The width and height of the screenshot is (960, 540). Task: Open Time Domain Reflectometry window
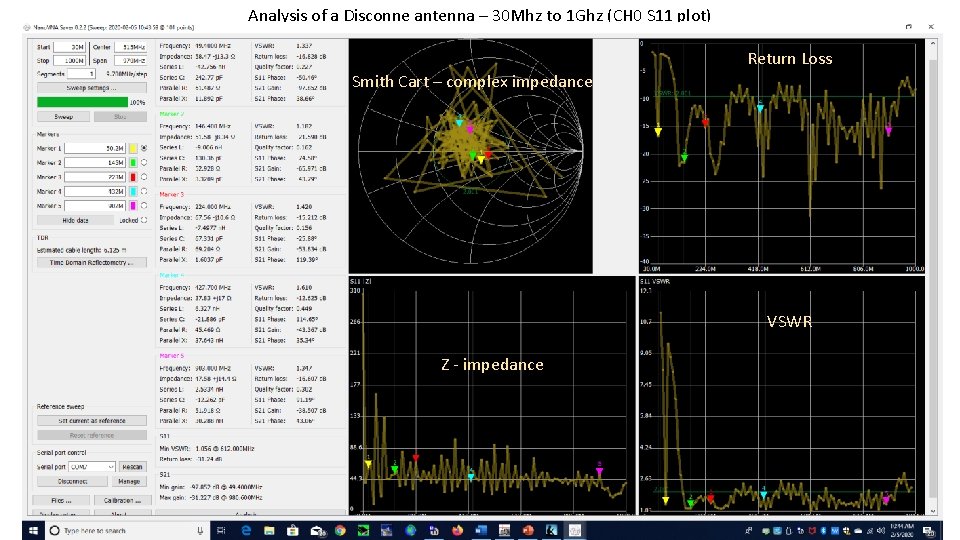click(92, 262)
